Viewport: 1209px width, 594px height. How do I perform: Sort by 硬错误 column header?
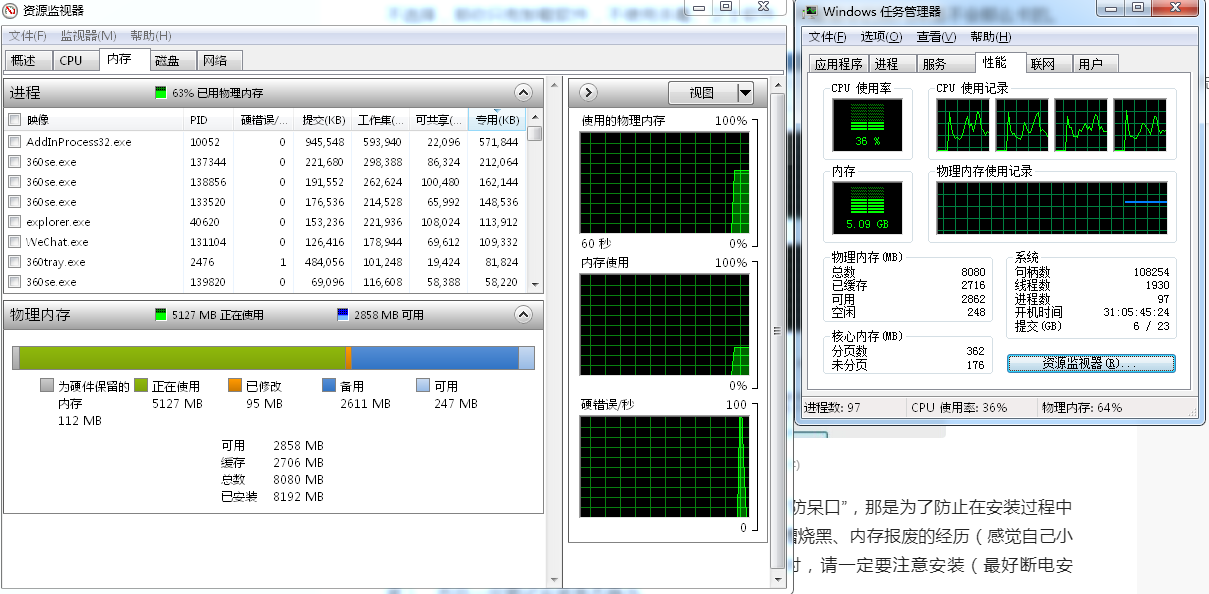(x=263, y=120)
